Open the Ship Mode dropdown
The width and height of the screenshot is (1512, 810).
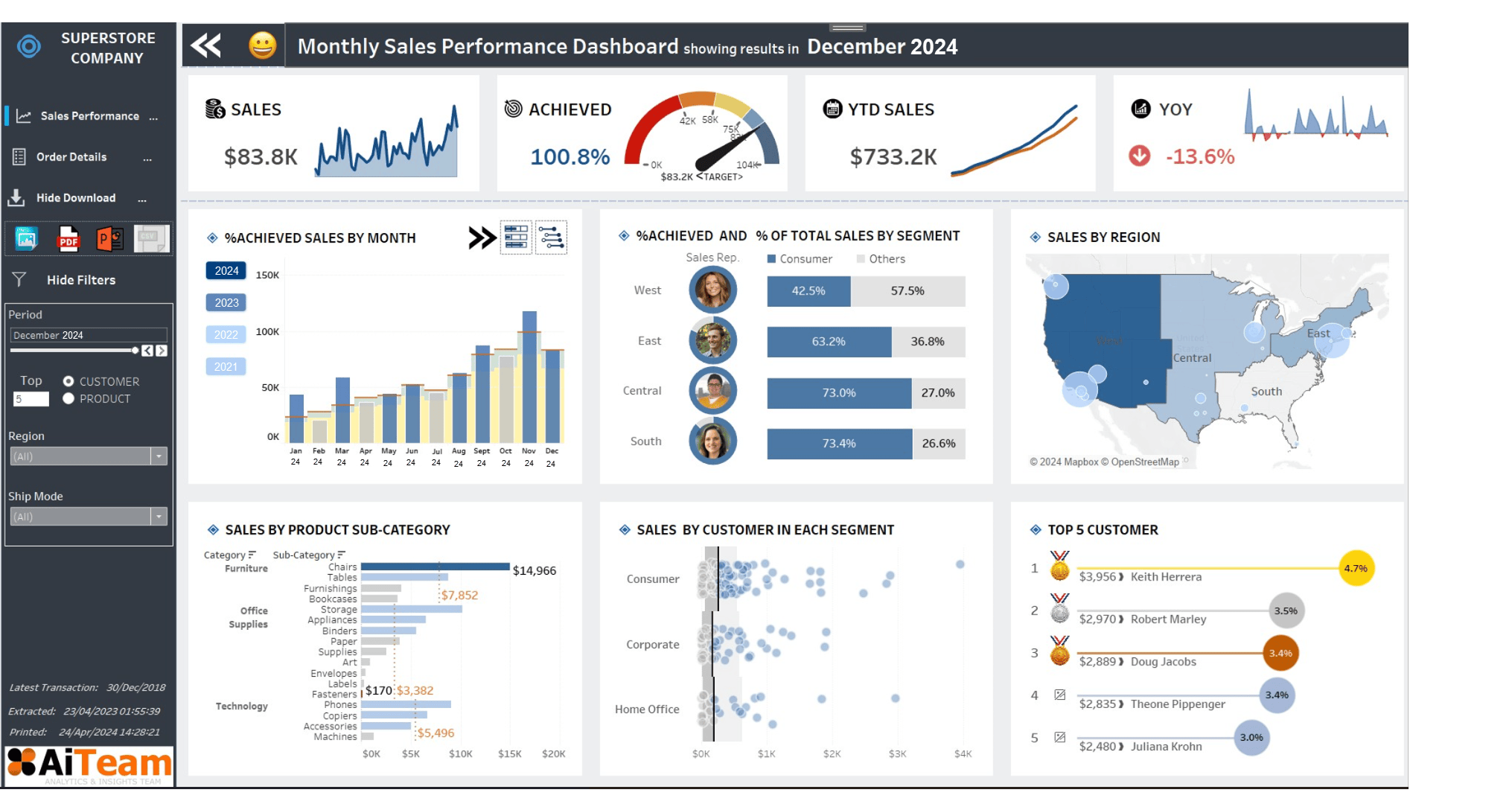tap(89, 517)
